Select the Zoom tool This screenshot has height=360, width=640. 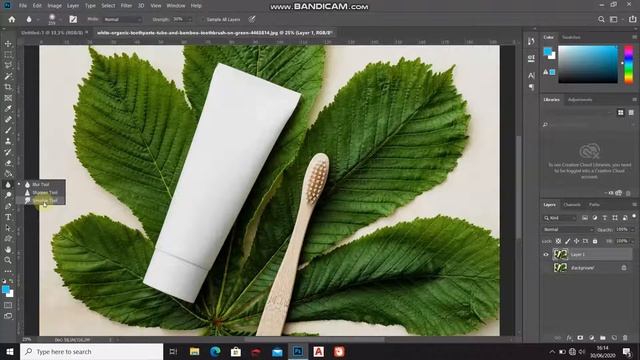pyautogui.click(x=8, y=260)
